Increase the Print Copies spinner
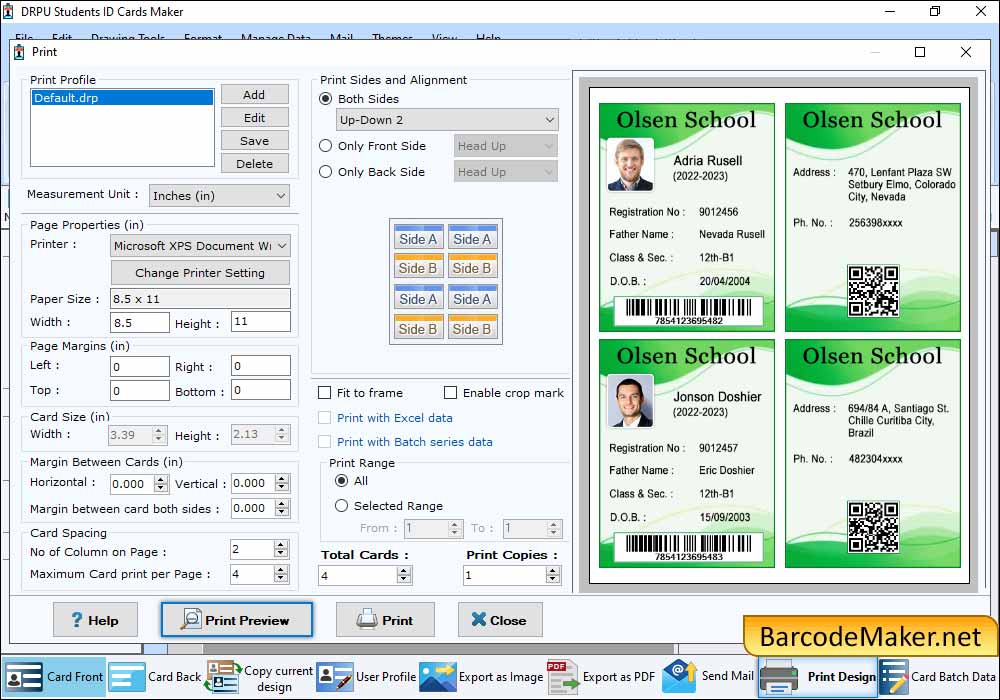The height and width of the screenshot is (700, 1000). 553,571
